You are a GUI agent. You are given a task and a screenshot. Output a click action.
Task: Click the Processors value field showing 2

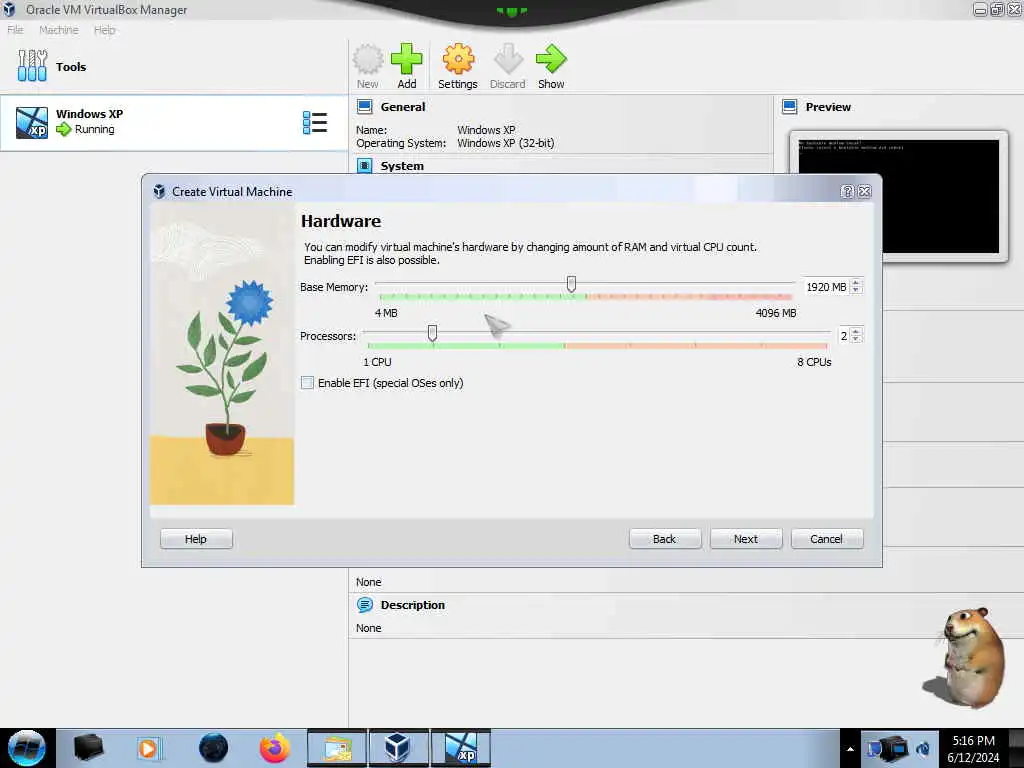point(844,336)
